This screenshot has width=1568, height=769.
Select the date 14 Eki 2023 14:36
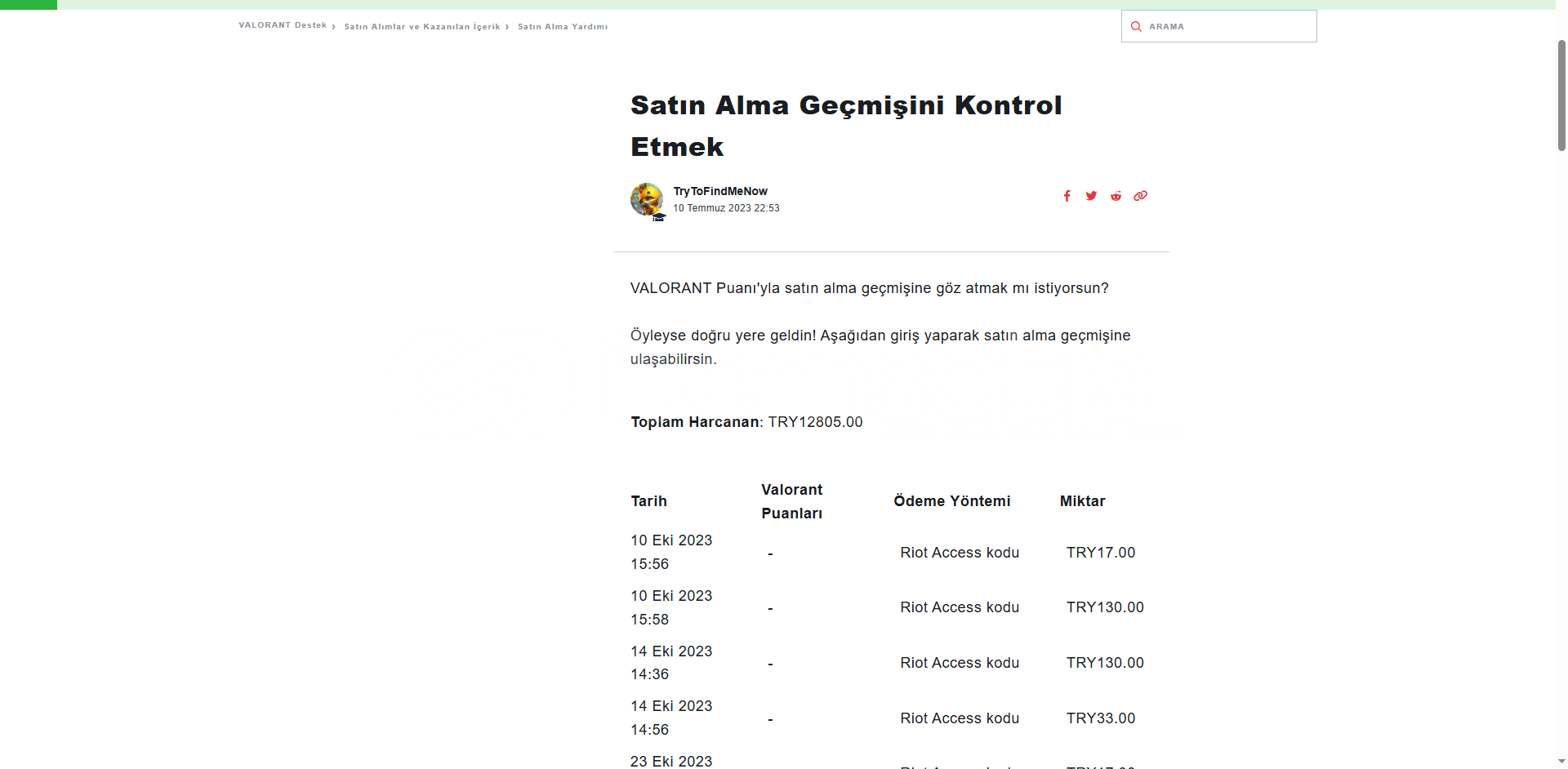point(671,663)
